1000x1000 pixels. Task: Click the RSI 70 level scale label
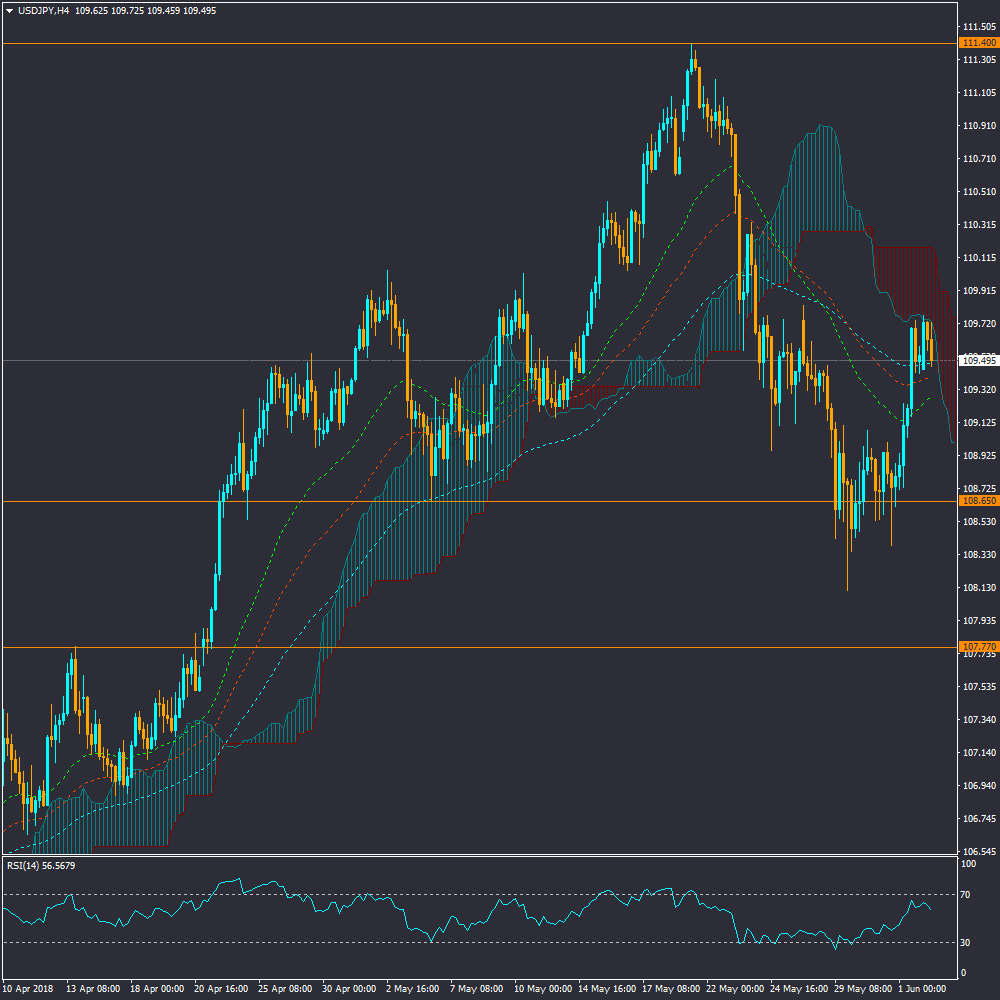tap(965, 894)
